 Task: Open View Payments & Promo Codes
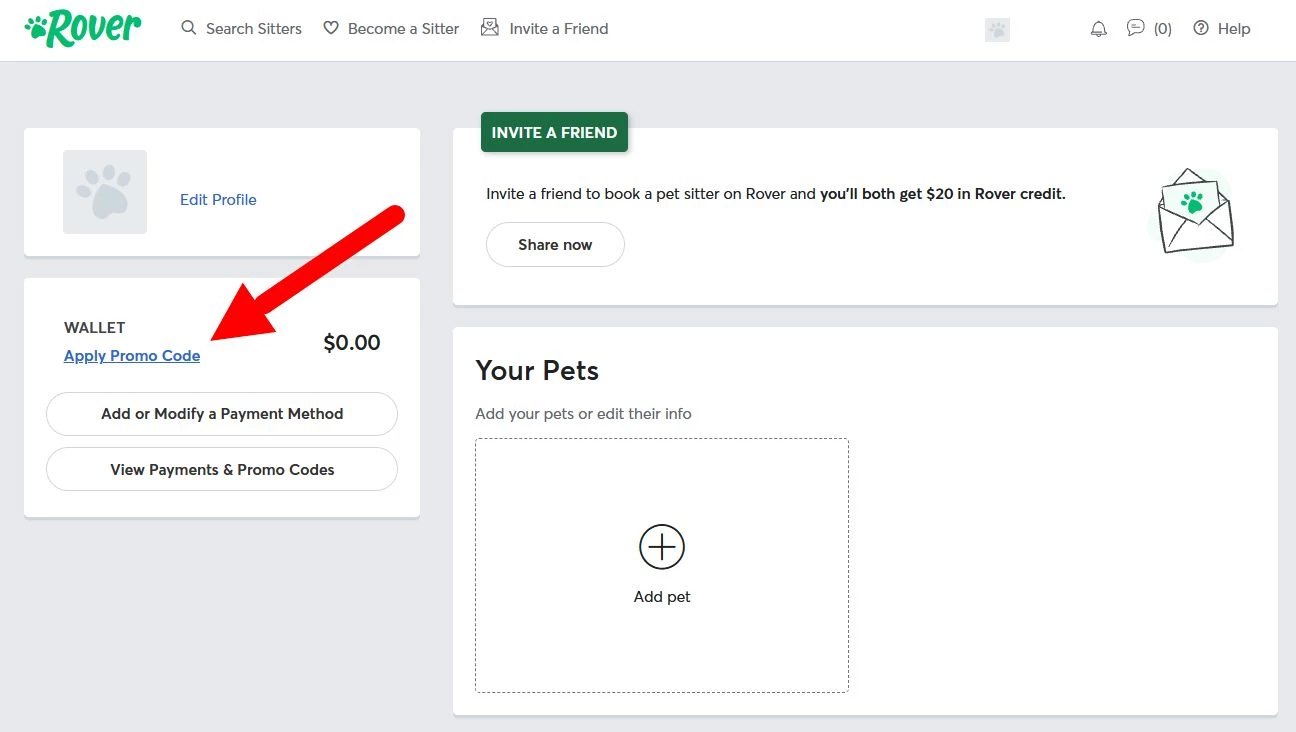pyautogui.click(x=222, y=470)
